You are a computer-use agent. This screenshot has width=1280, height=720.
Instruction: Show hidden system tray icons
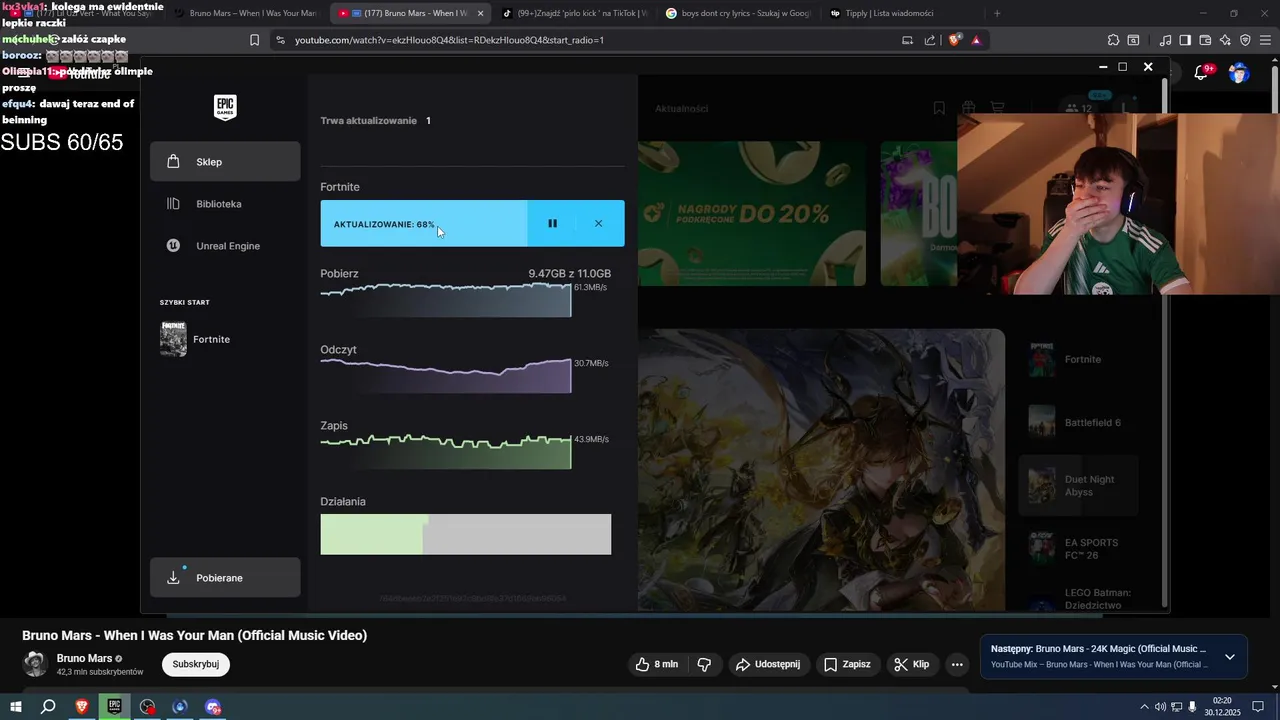1144,707
